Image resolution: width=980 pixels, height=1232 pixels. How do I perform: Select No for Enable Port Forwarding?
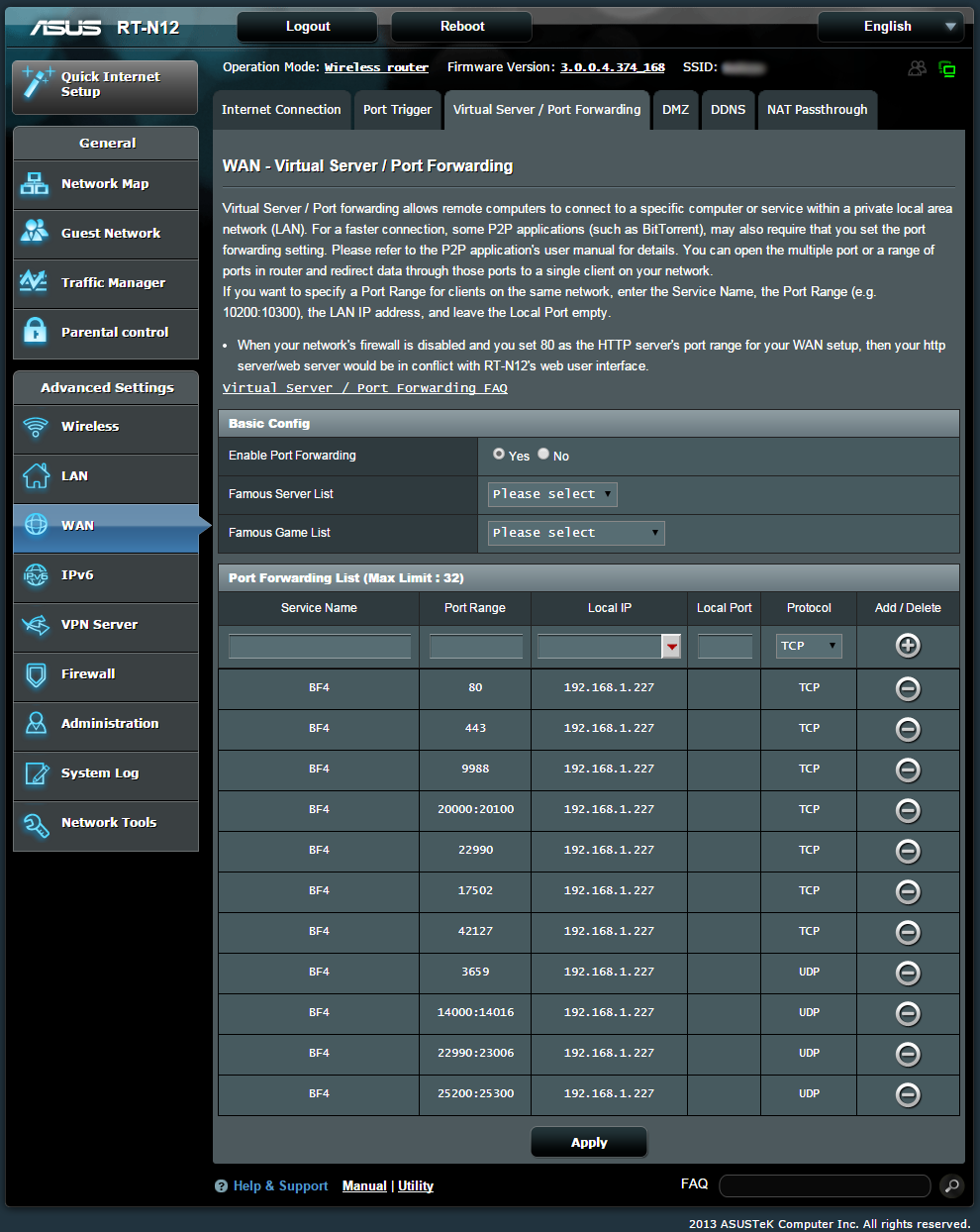543,454
